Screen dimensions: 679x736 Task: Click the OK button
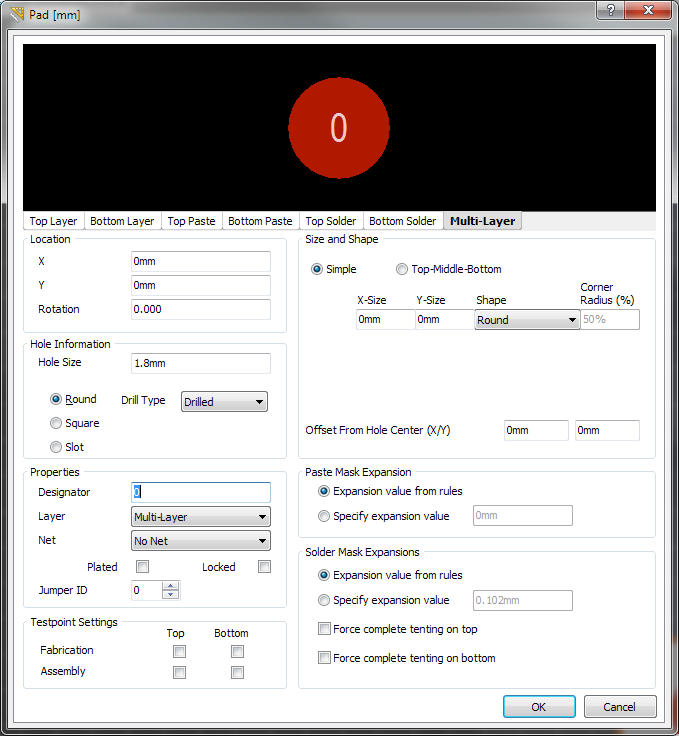(539, 707)
